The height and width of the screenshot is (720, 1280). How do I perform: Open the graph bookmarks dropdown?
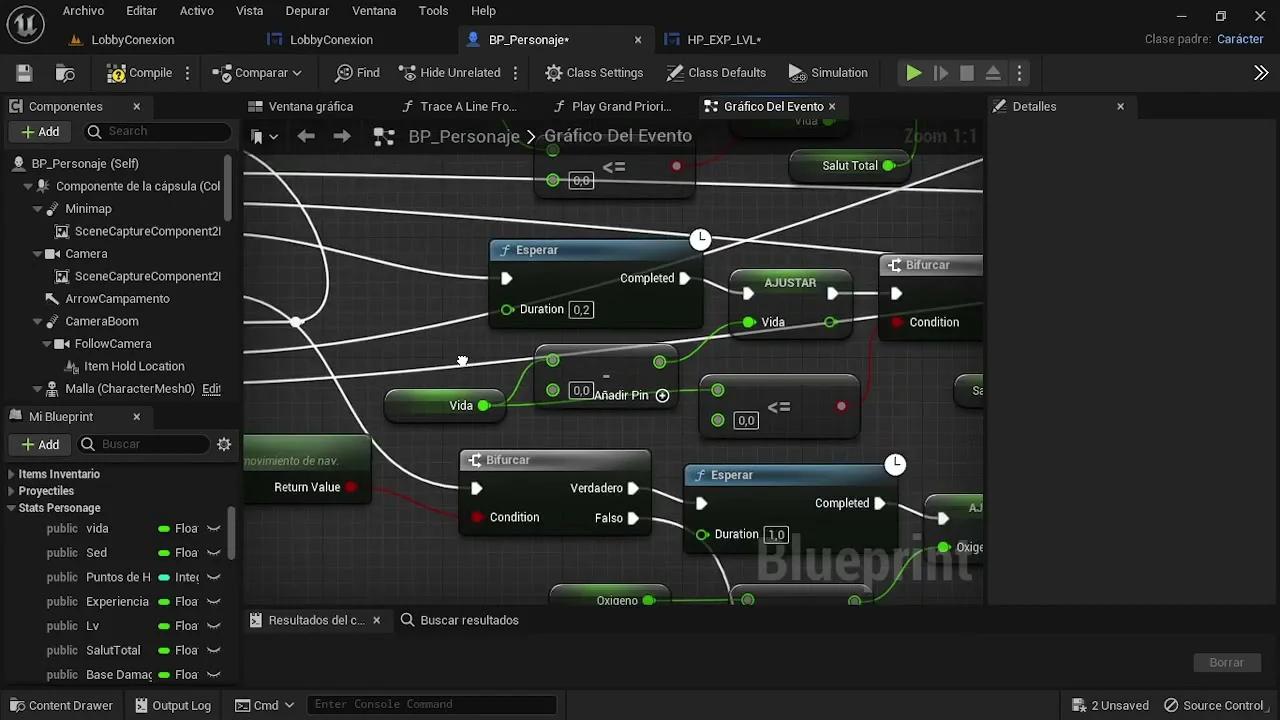(x=264, y=136)
